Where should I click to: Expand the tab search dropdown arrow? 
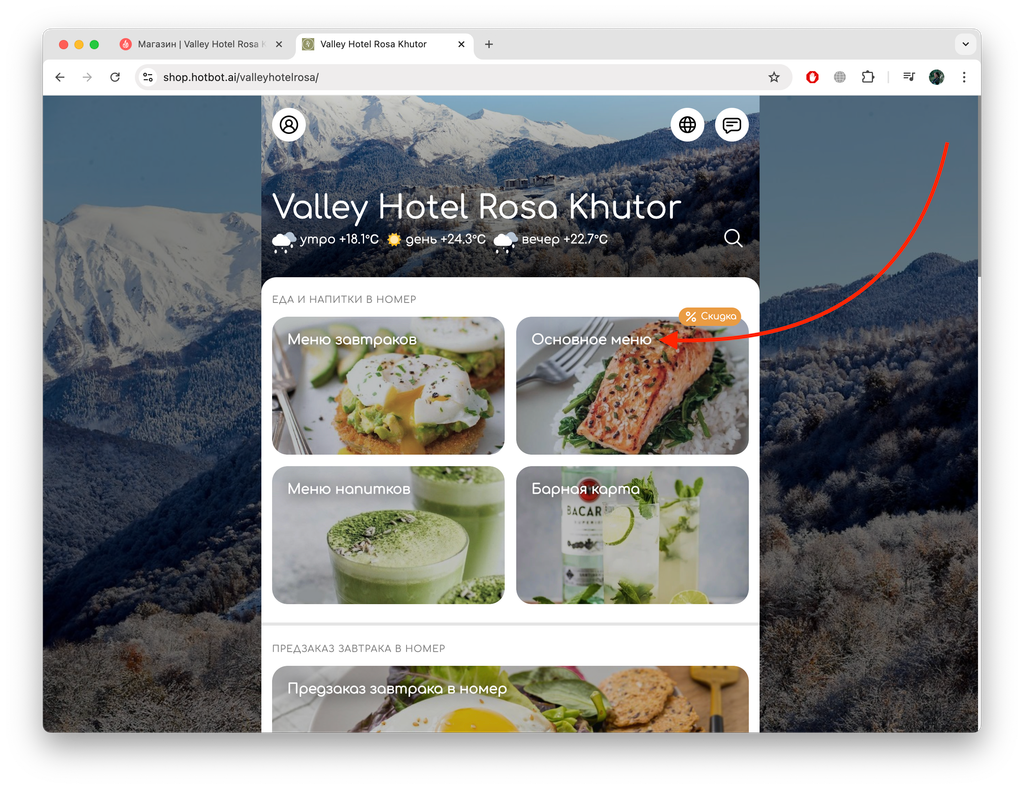coord(965,44)
